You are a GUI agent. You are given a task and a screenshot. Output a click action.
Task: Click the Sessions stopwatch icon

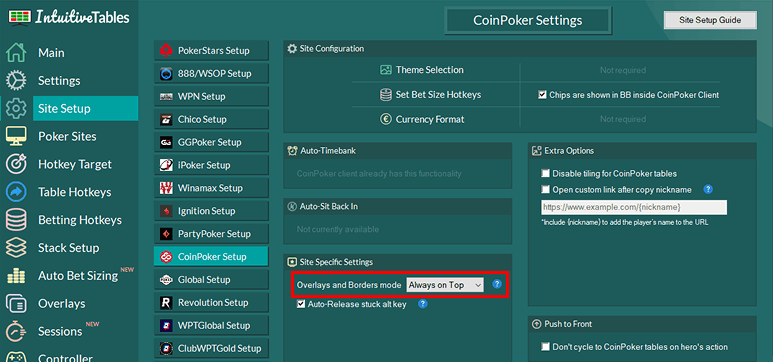[16, 331]
